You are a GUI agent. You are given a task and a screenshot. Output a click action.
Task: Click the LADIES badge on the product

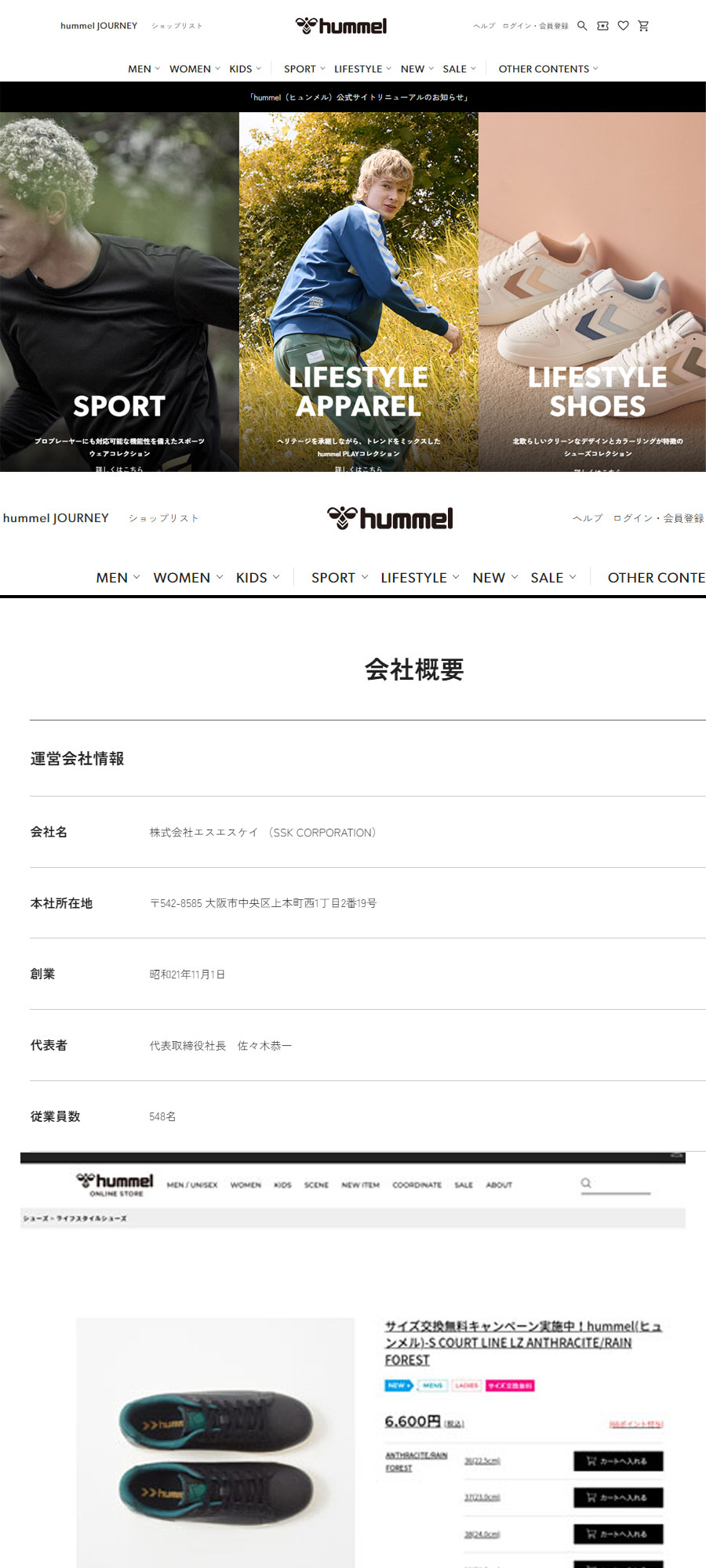point(467,1385)
